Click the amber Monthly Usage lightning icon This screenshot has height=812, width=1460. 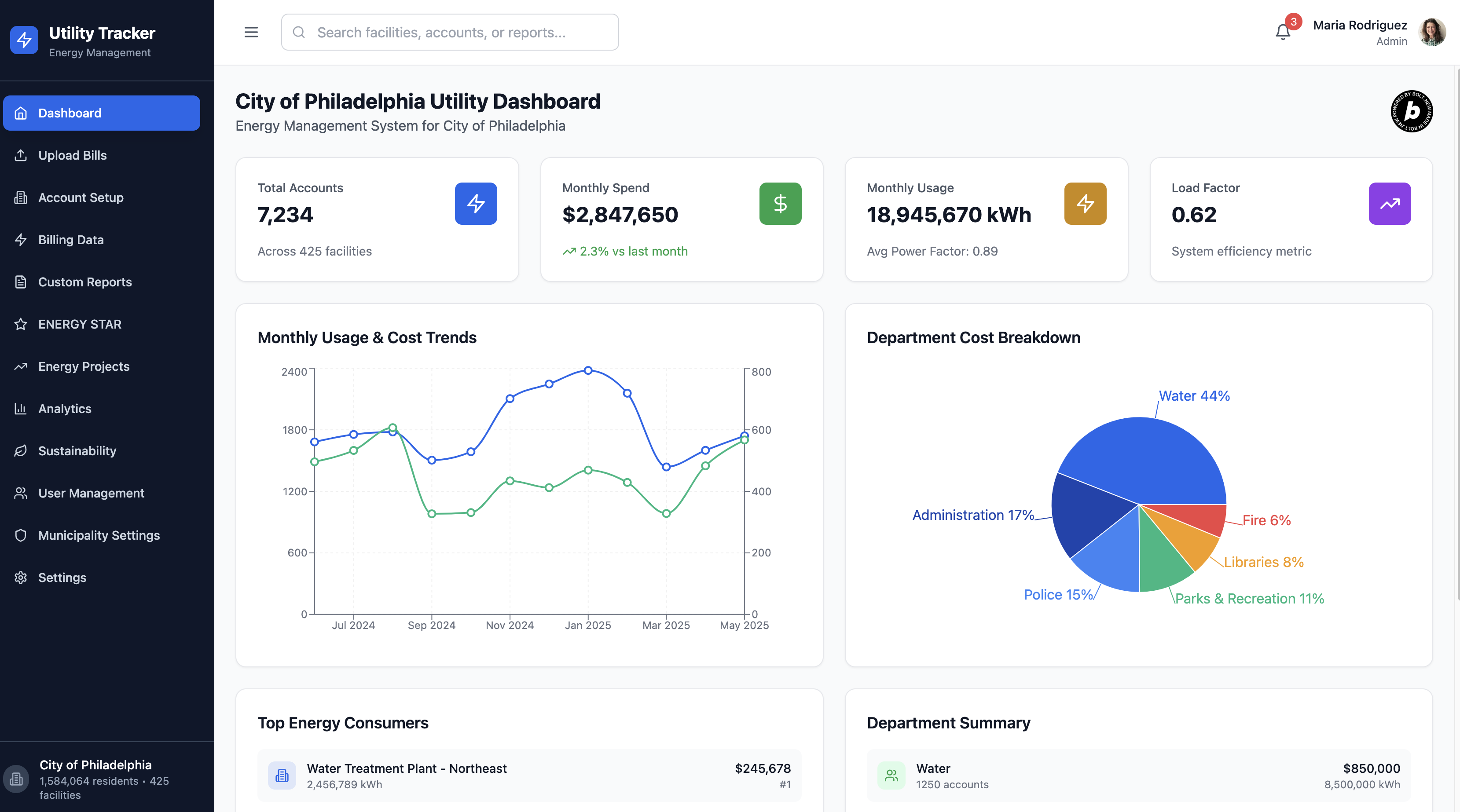(1085, 203)
